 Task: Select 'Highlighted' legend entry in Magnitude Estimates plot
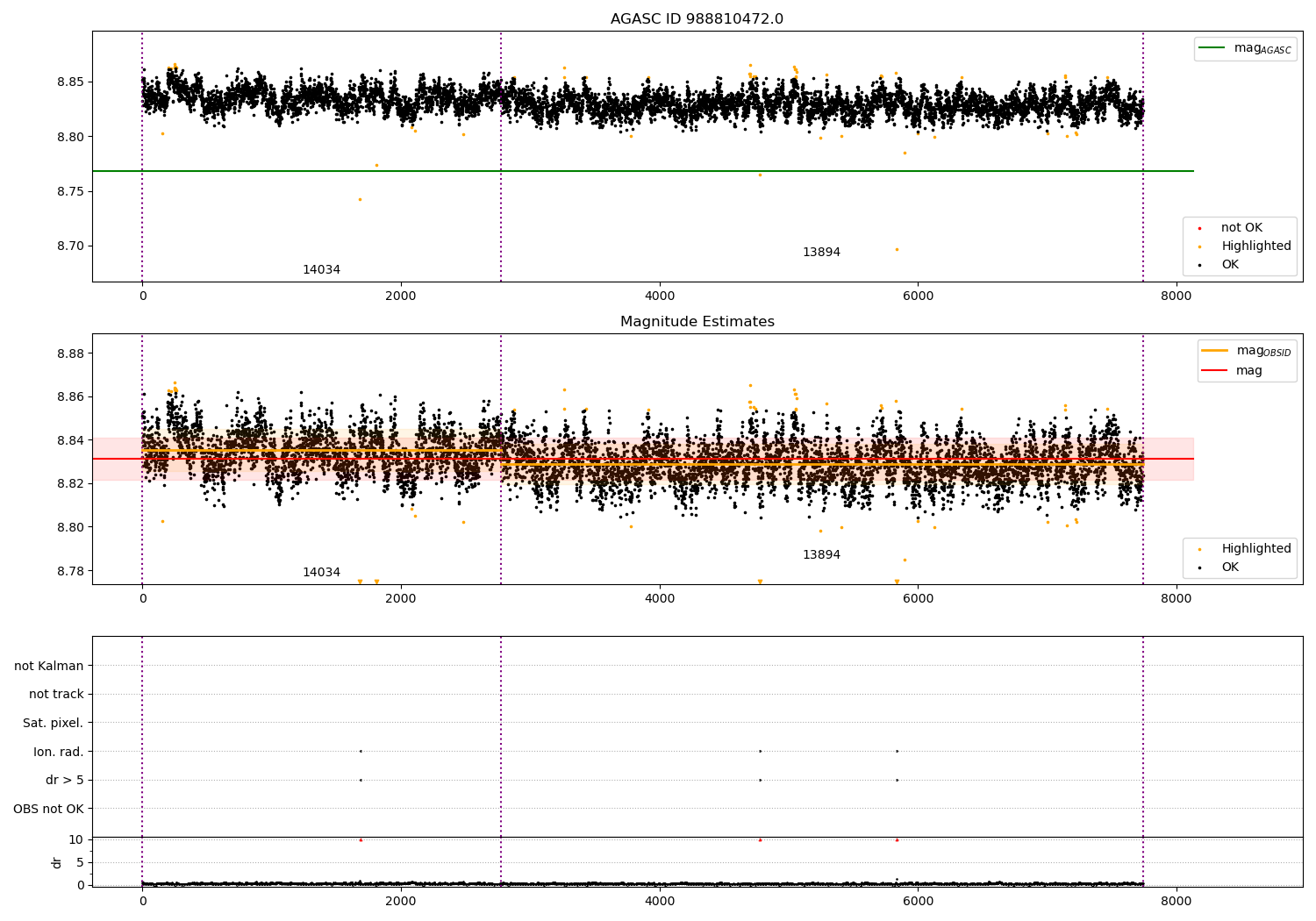point(1255,549)
